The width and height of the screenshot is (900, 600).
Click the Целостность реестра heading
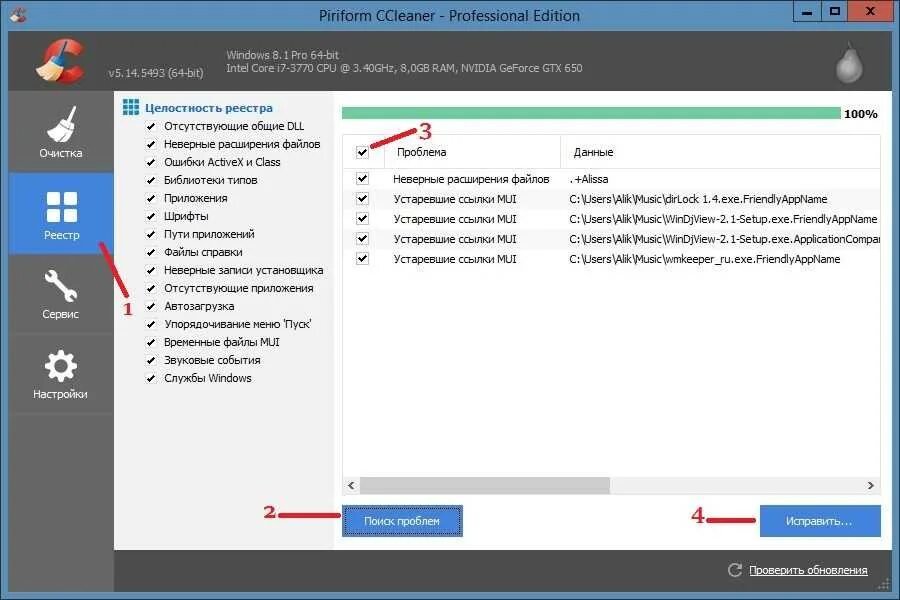click(209, 108)
